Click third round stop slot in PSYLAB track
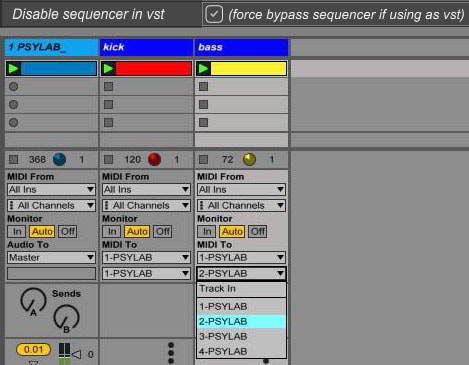469x365 pixels. point(13,123)
